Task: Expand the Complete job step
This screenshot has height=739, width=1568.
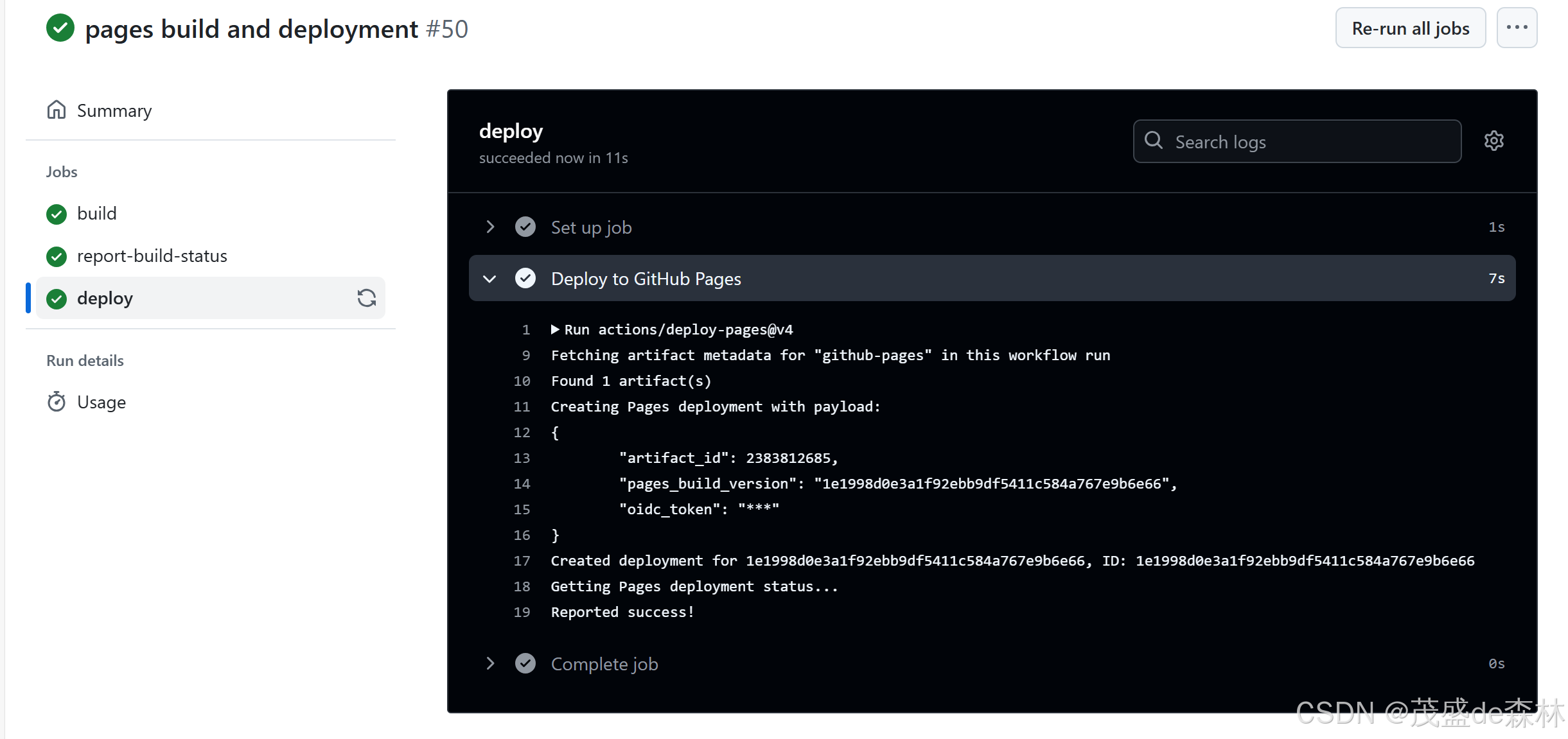Action: (x=490, y=663)
